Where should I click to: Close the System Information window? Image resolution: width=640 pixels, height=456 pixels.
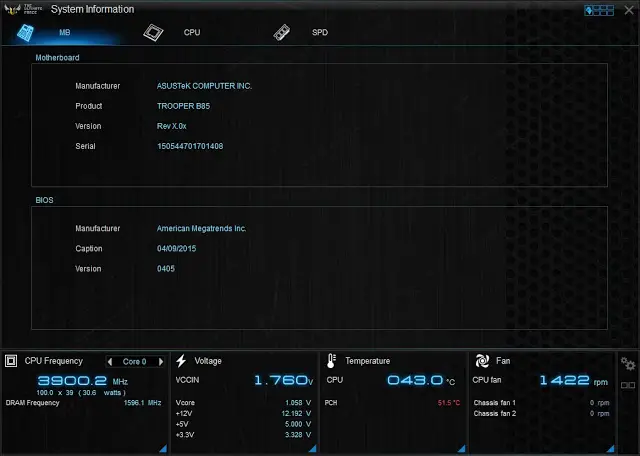pos(629,10)
